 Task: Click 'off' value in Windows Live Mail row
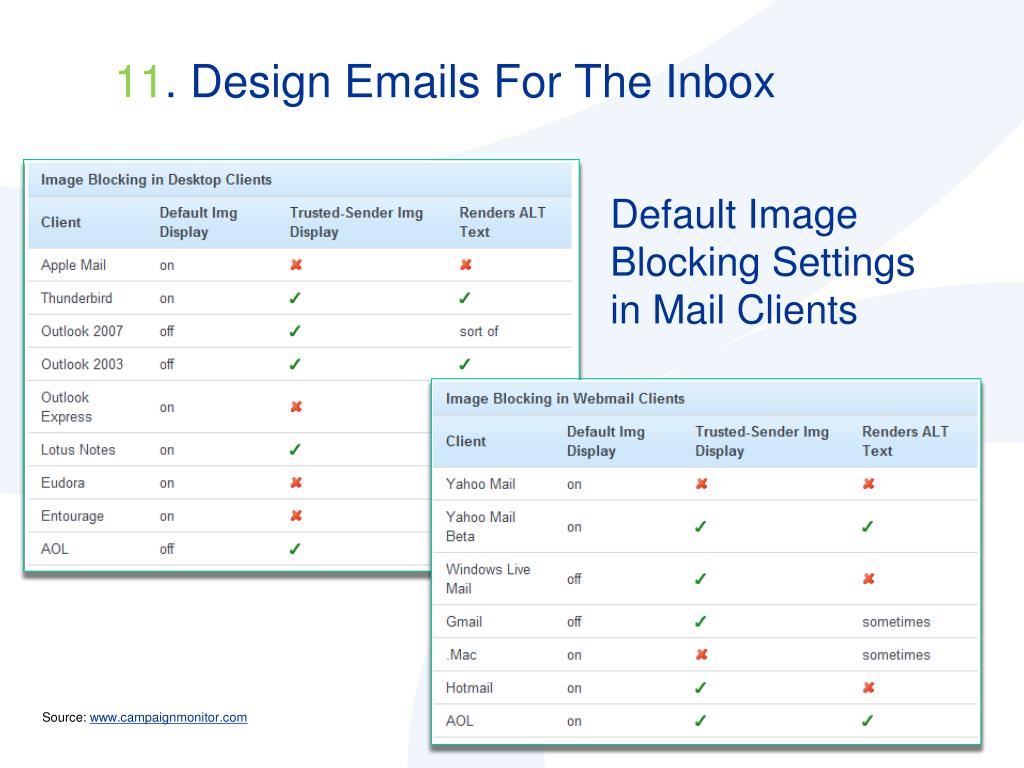tap(574, 579)
